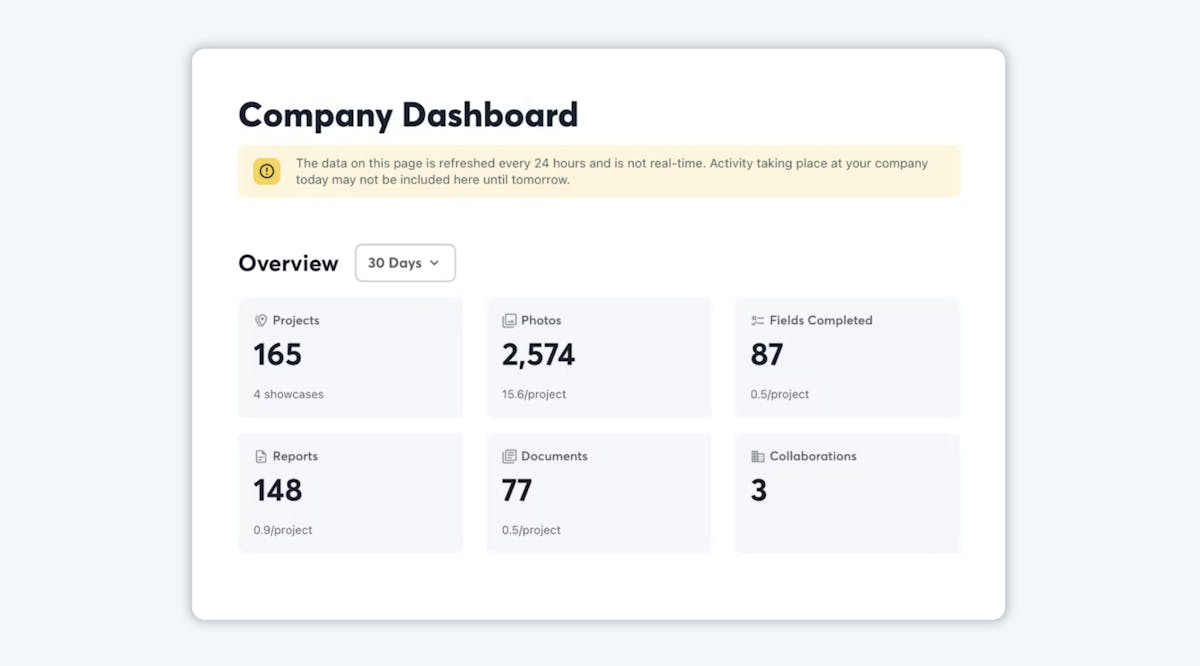Viewport: 1200px width, 666px height.
Task: Click the Reports card label
Action: pyautogui.click(x=295, y=456)
